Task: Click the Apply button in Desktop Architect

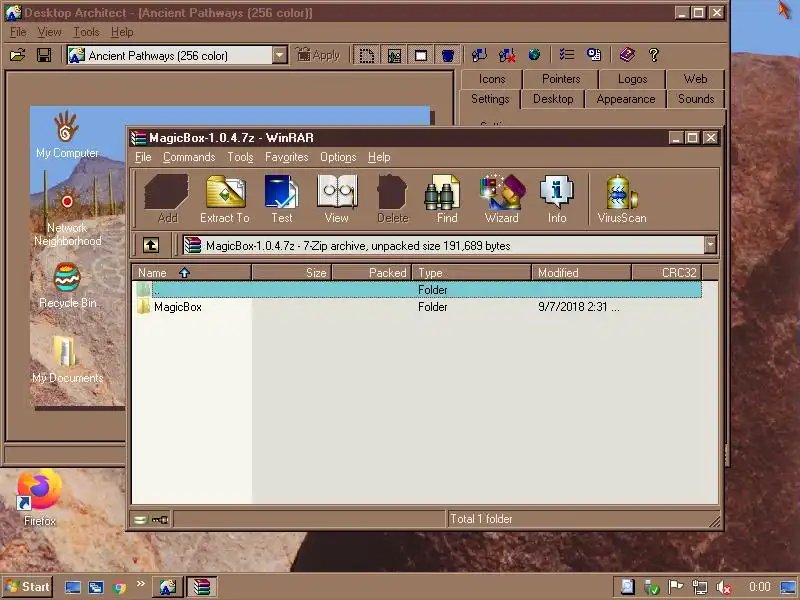Action: click(x=318, y=55)
